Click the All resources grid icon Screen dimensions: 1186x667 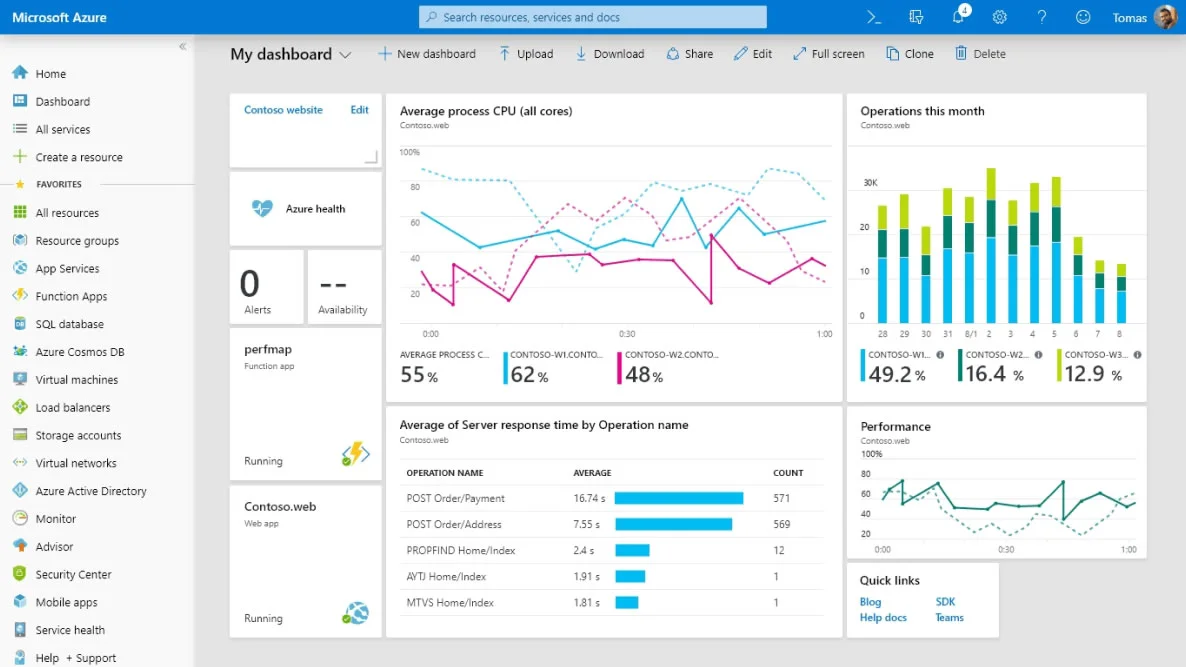[x=20, y=213]
